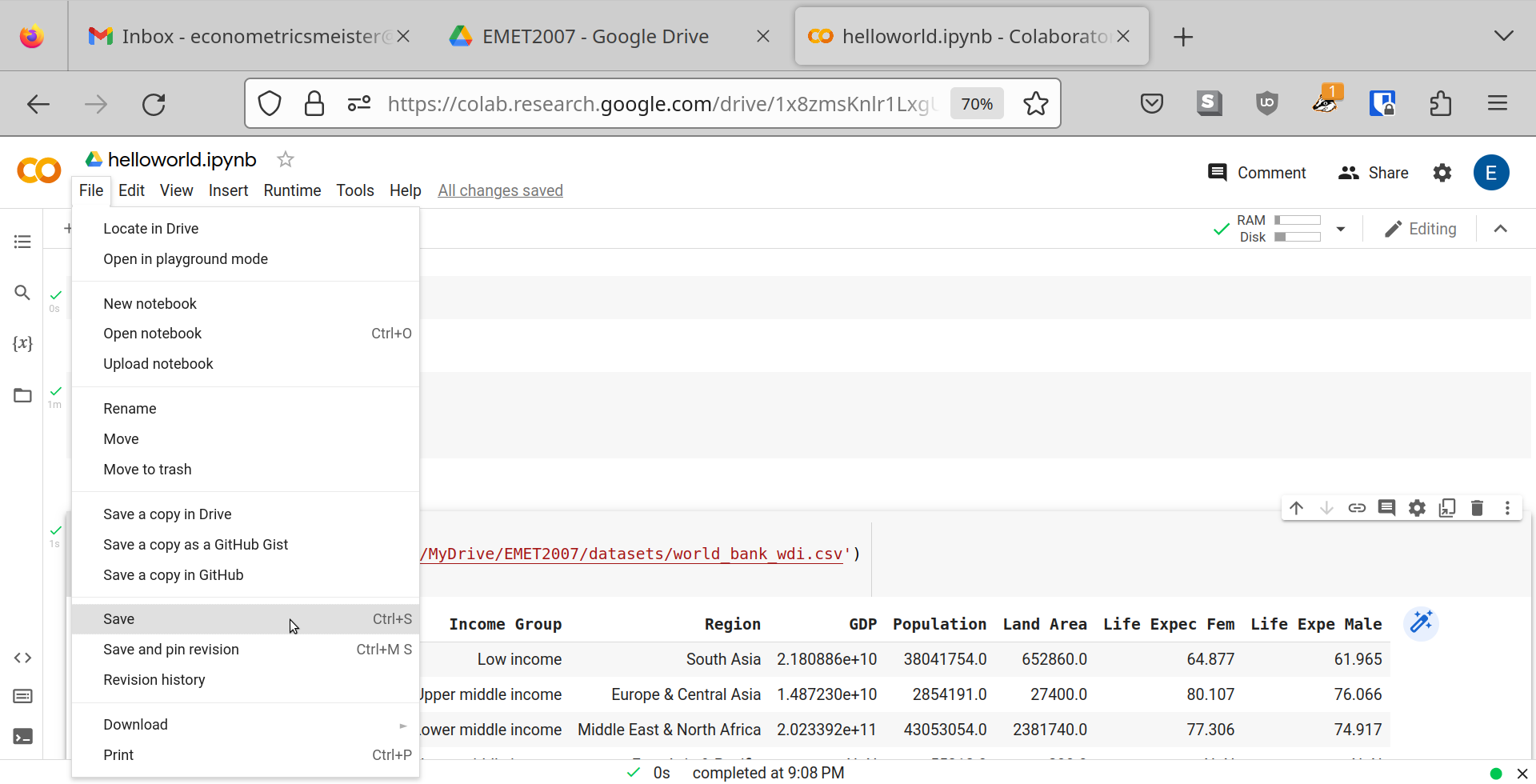
Task: Open the Firefox extensions puzzle icon
Action: pos(1440,103)
